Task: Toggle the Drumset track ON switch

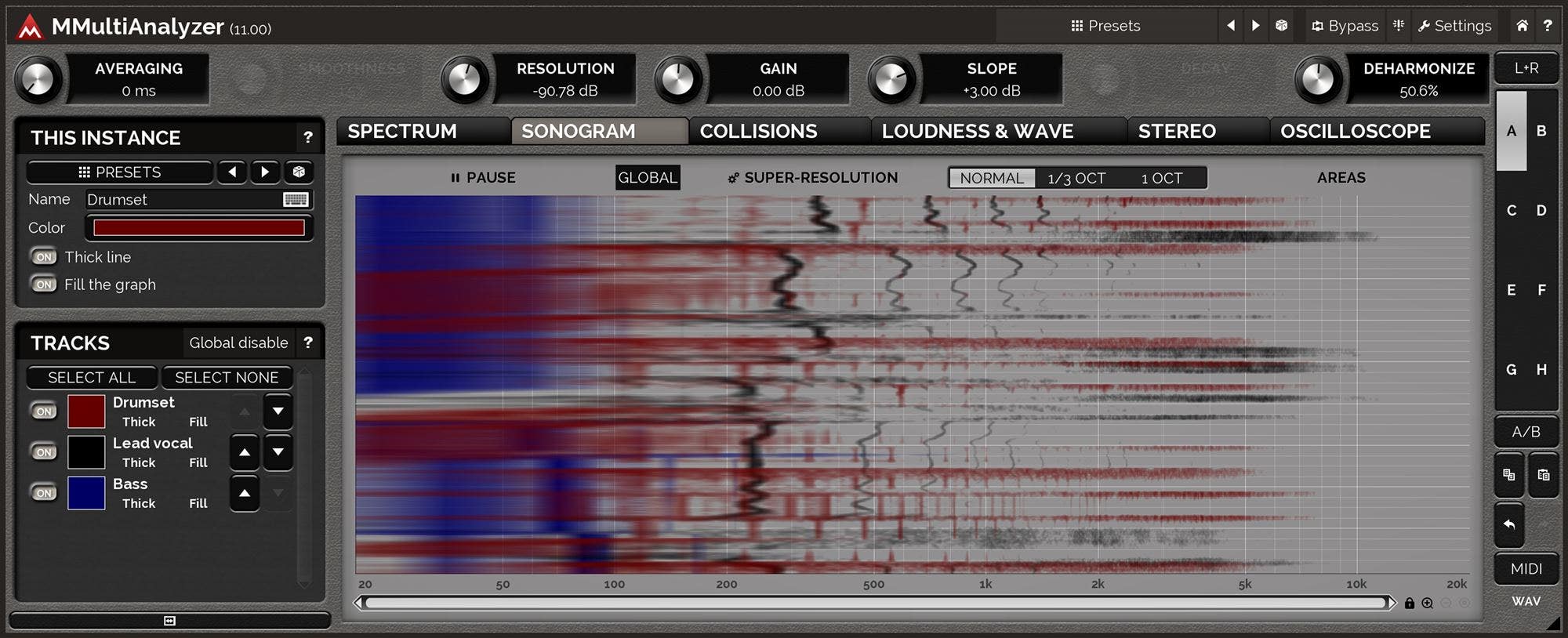Action: tap(45, 411)
